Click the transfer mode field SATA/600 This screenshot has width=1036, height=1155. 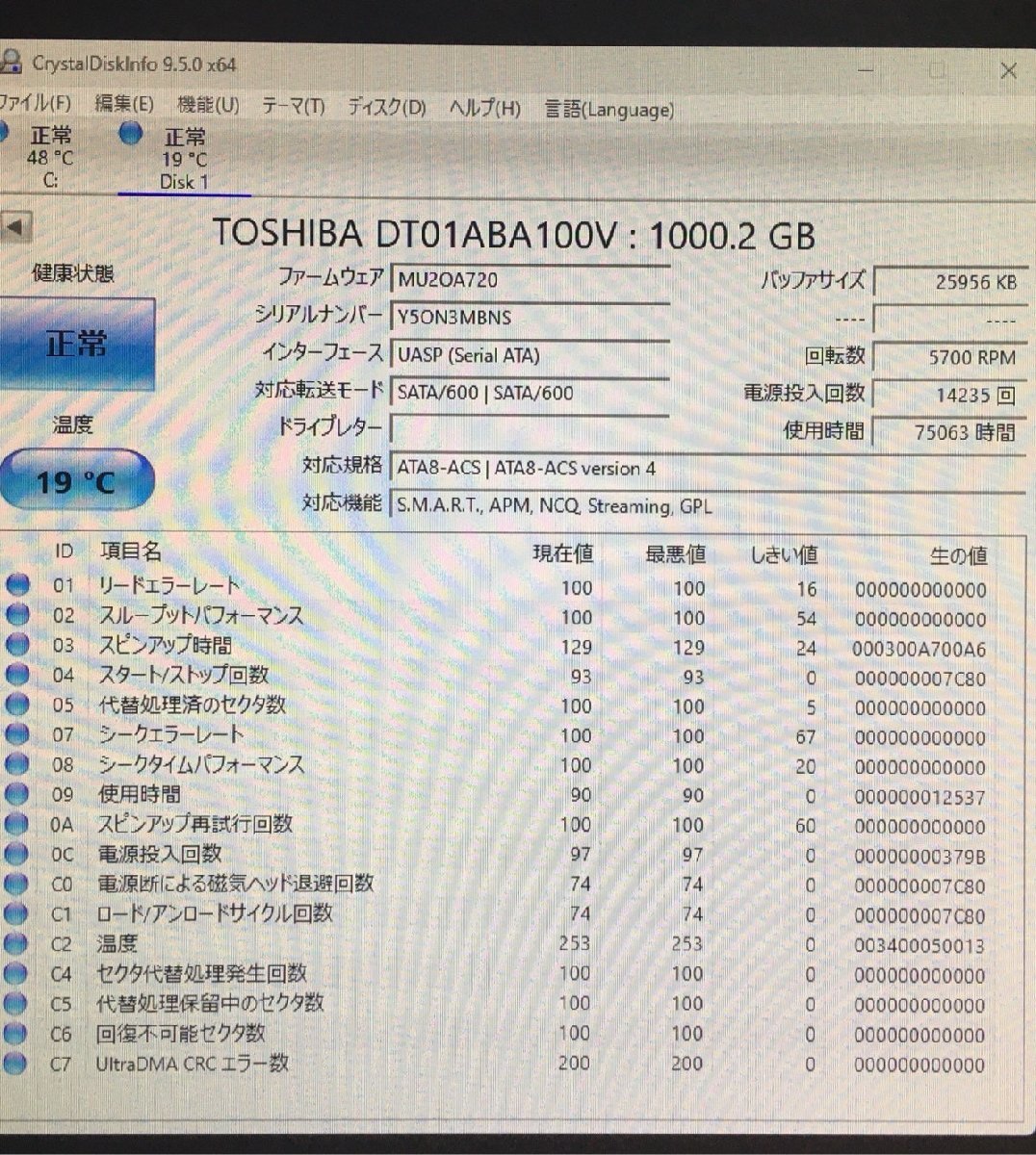(530, 392)
